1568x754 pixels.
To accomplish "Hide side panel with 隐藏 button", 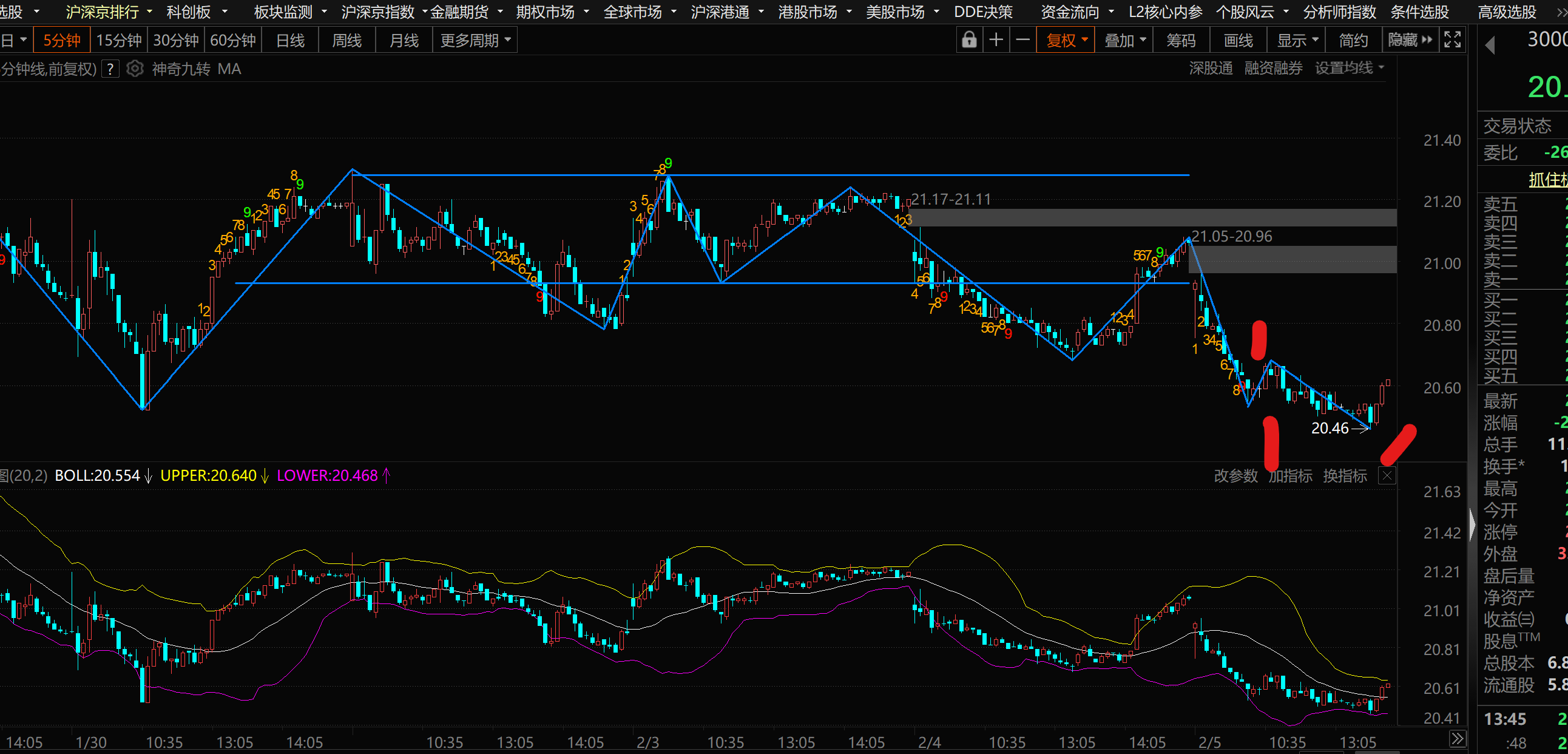I will tap(1410, 40).
